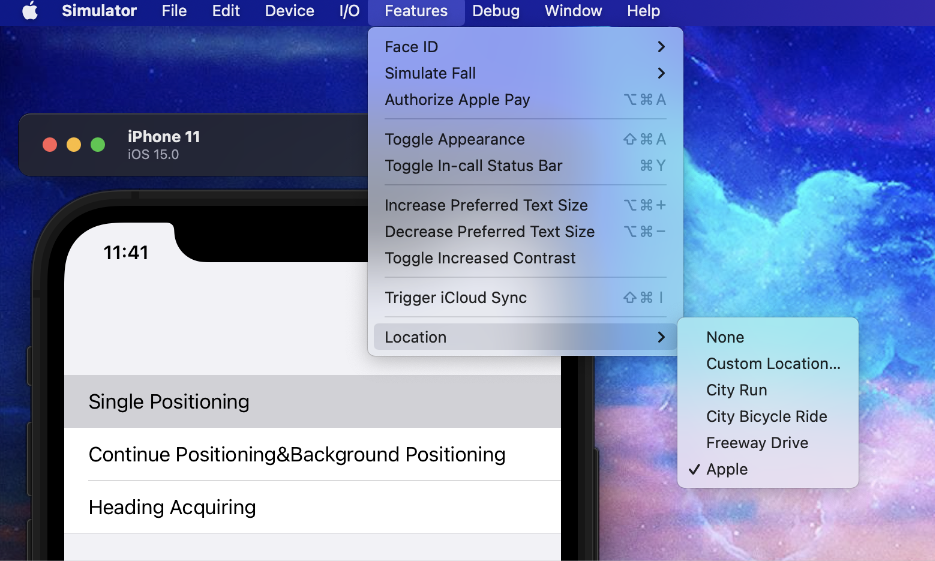The image size is (935, 561).
Task: Tap Continue Positioning&Background Positioning row
Action: [312, 454]
